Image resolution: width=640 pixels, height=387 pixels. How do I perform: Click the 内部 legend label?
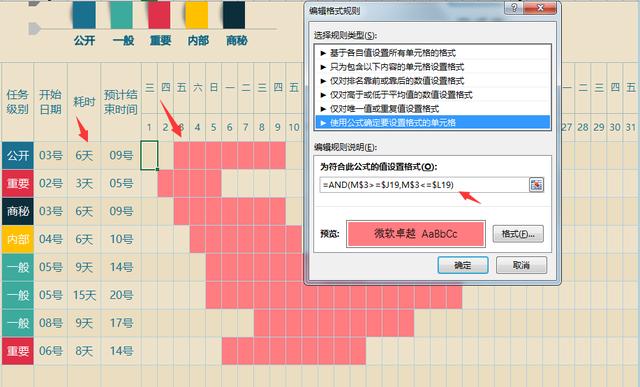[198, 40]
